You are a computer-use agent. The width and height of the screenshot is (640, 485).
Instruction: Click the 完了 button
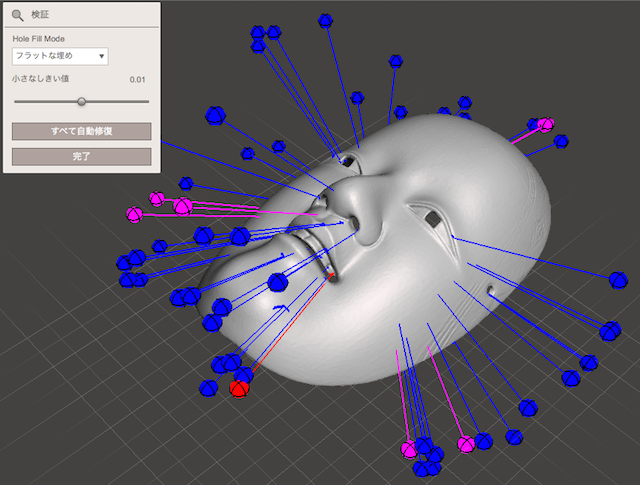82,156
